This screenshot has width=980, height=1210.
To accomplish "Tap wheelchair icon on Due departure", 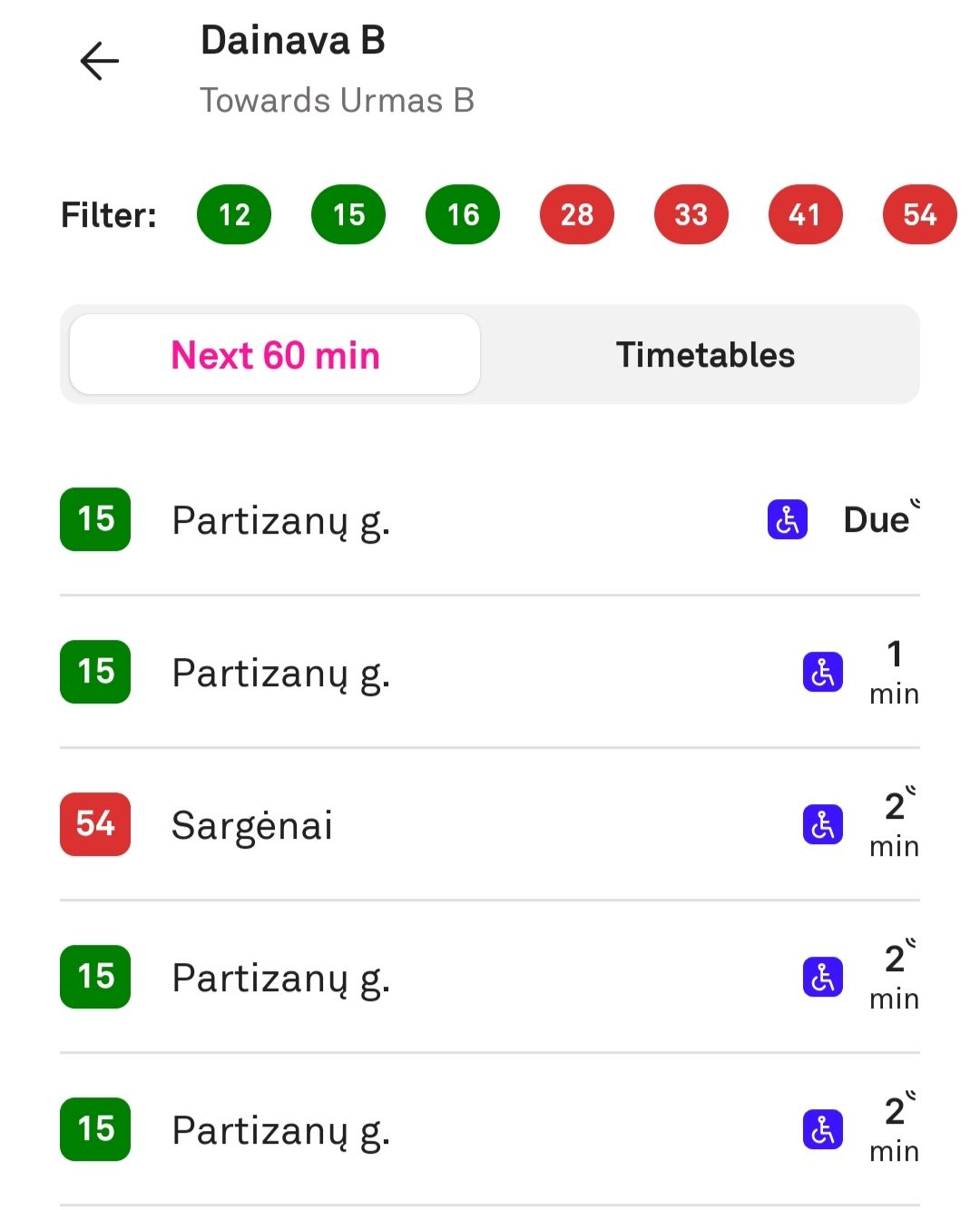I will point(788,520).
